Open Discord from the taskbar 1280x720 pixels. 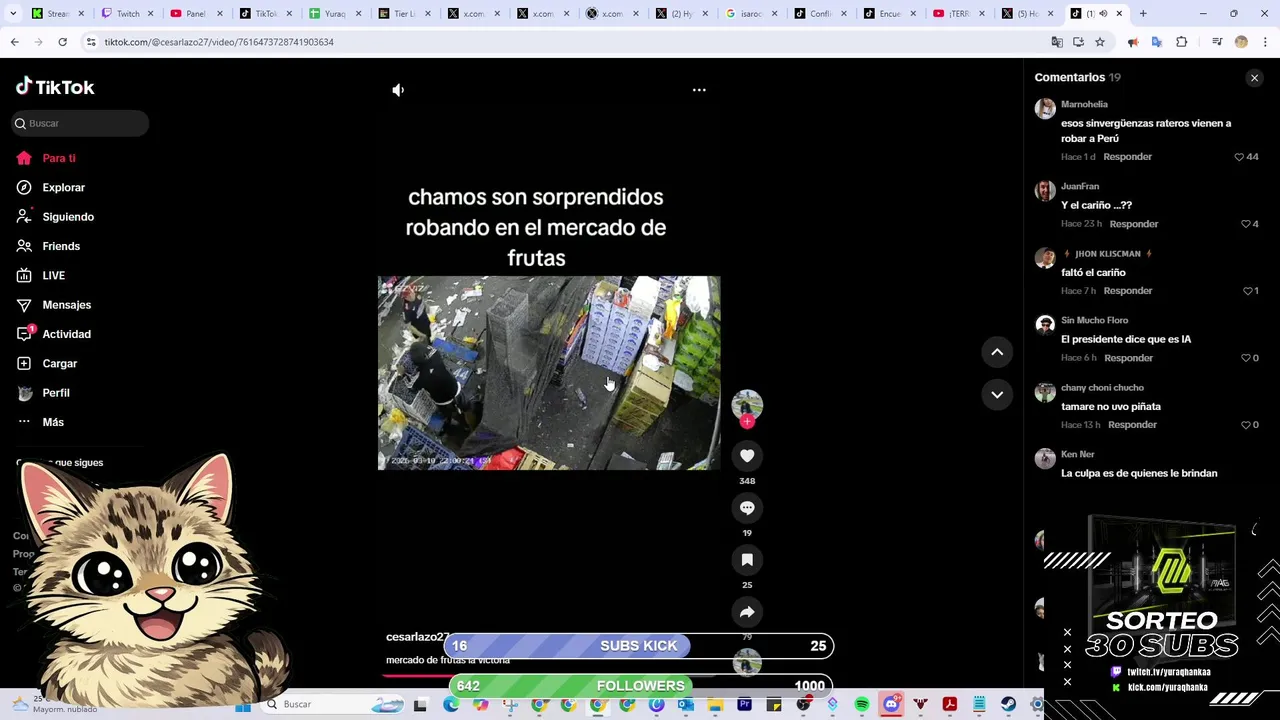pyautogui.click(x=891, y=705)
